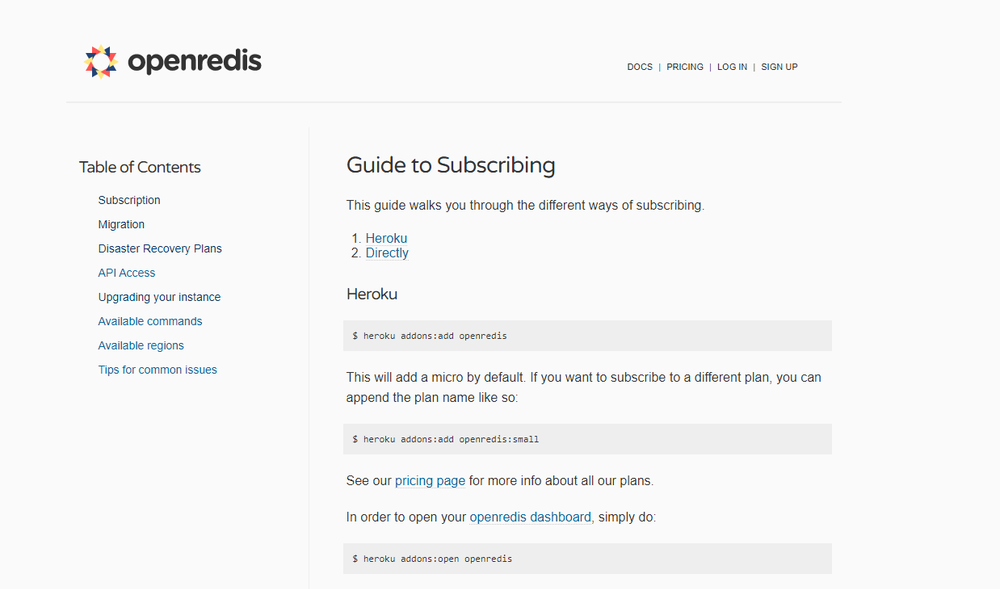This screenshot has height=589, width=1000.
Task: Open Upgrading your instance guide
Action: [x=159, y=297]
